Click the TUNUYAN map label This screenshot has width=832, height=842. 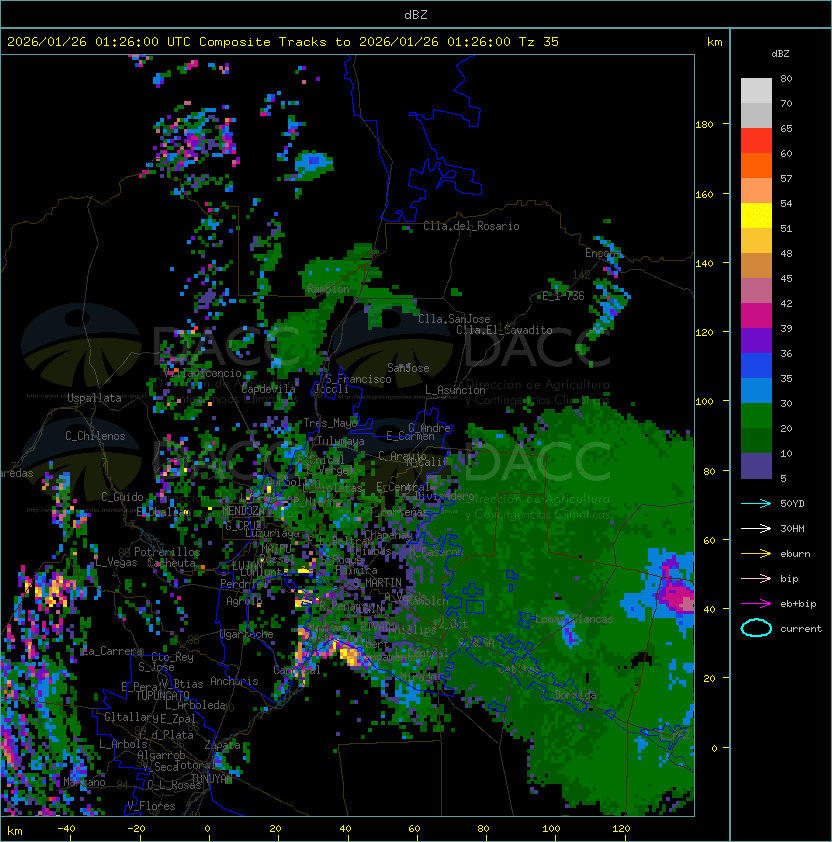(x=212, y=779)
